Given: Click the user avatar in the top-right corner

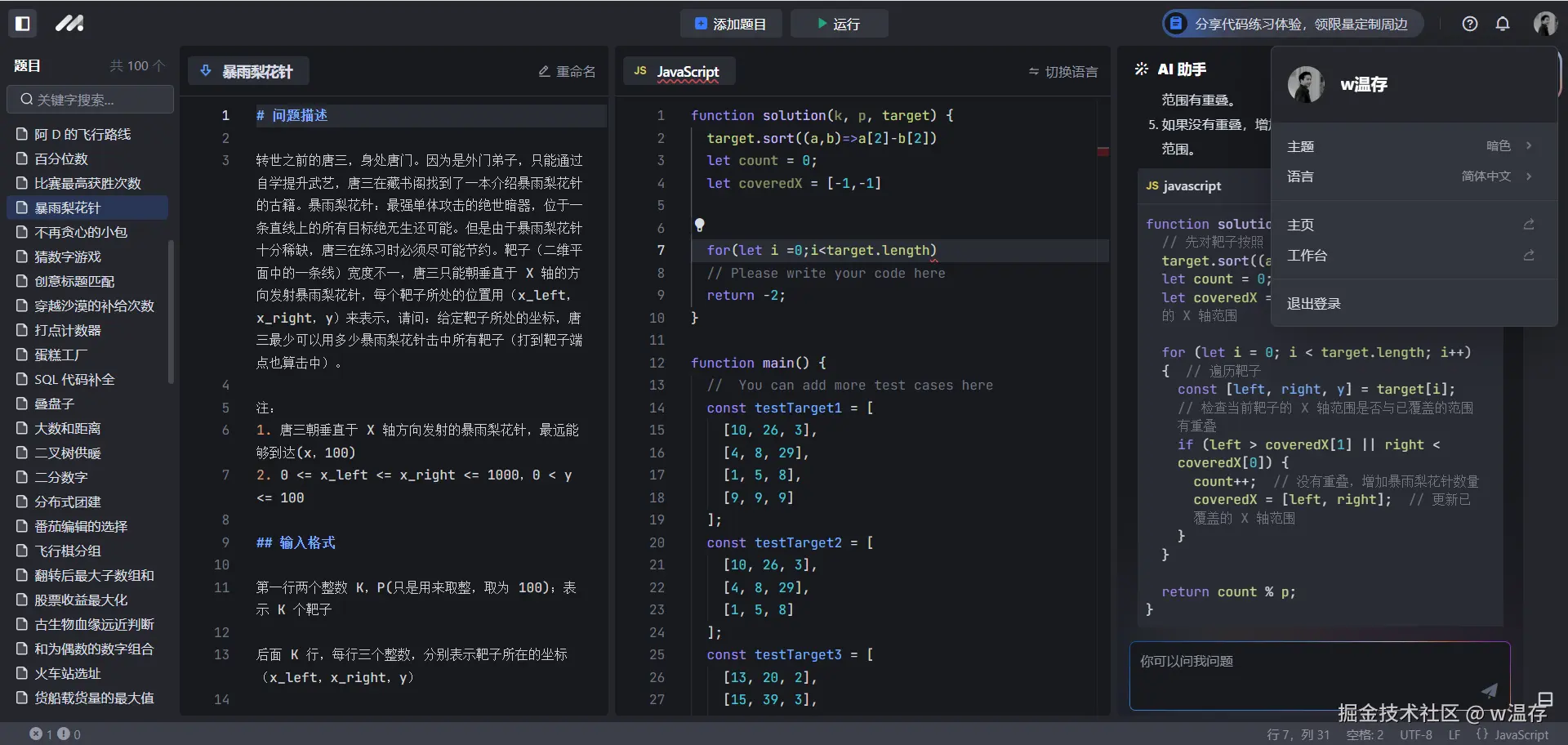Looking at the screenshot, I should 1545,23.
